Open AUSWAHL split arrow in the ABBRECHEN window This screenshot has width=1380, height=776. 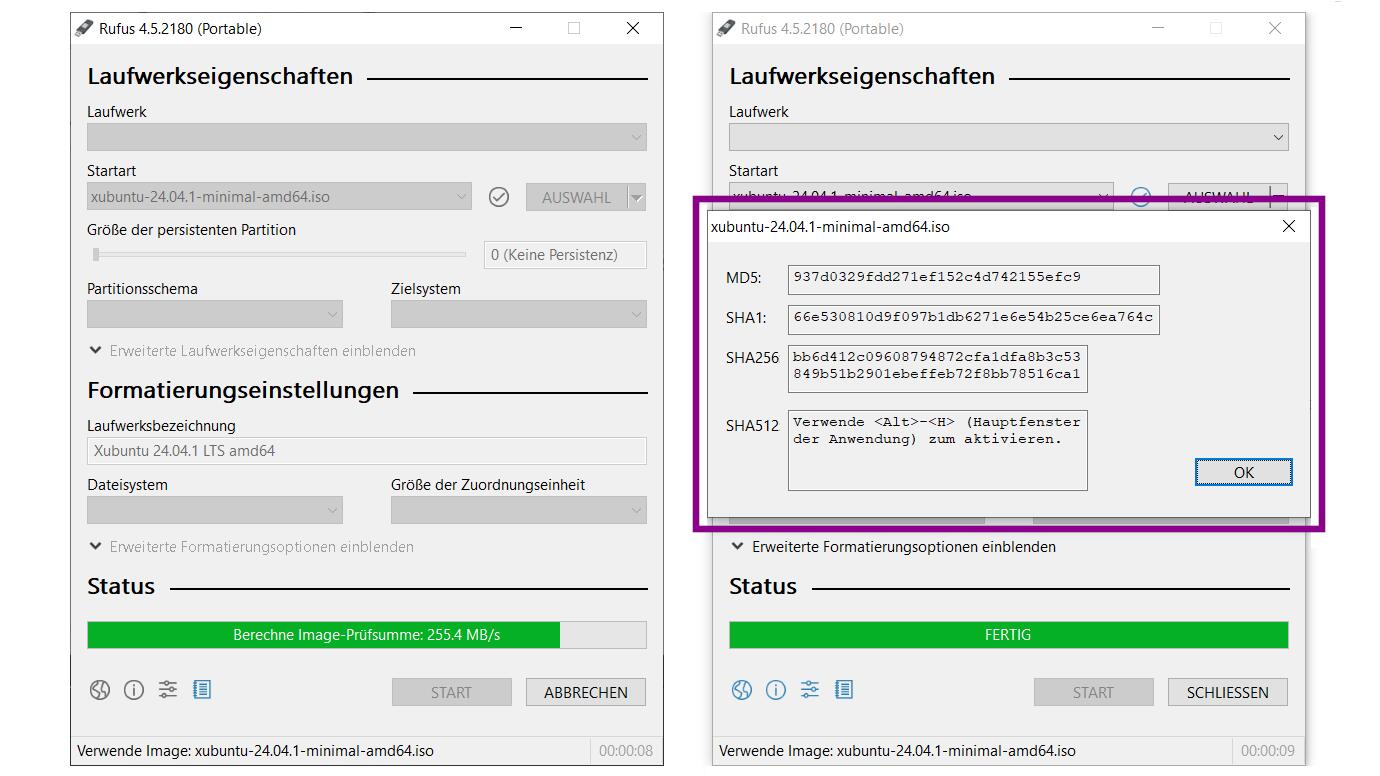(637, 197)
